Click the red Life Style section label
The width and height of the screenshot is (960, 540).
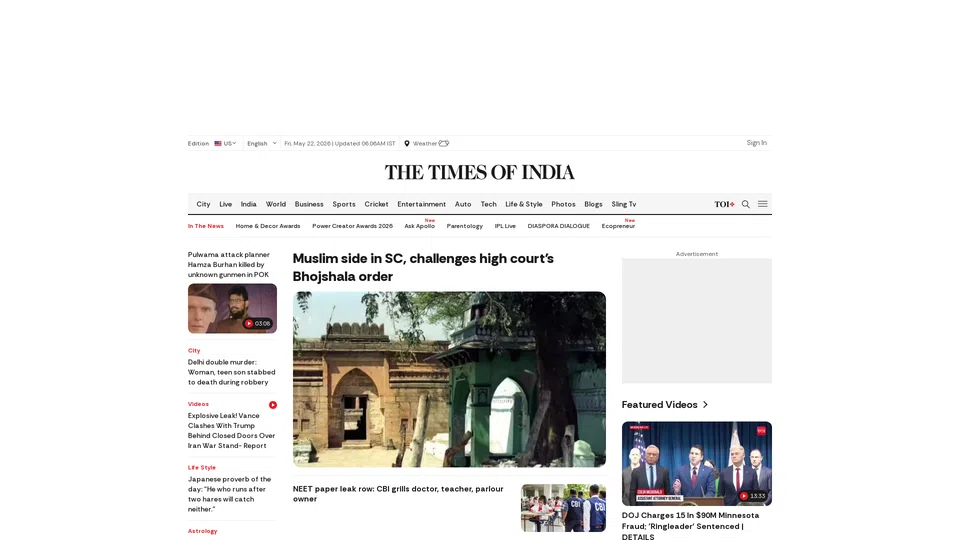pyautogui.click(x=201, y=468)
